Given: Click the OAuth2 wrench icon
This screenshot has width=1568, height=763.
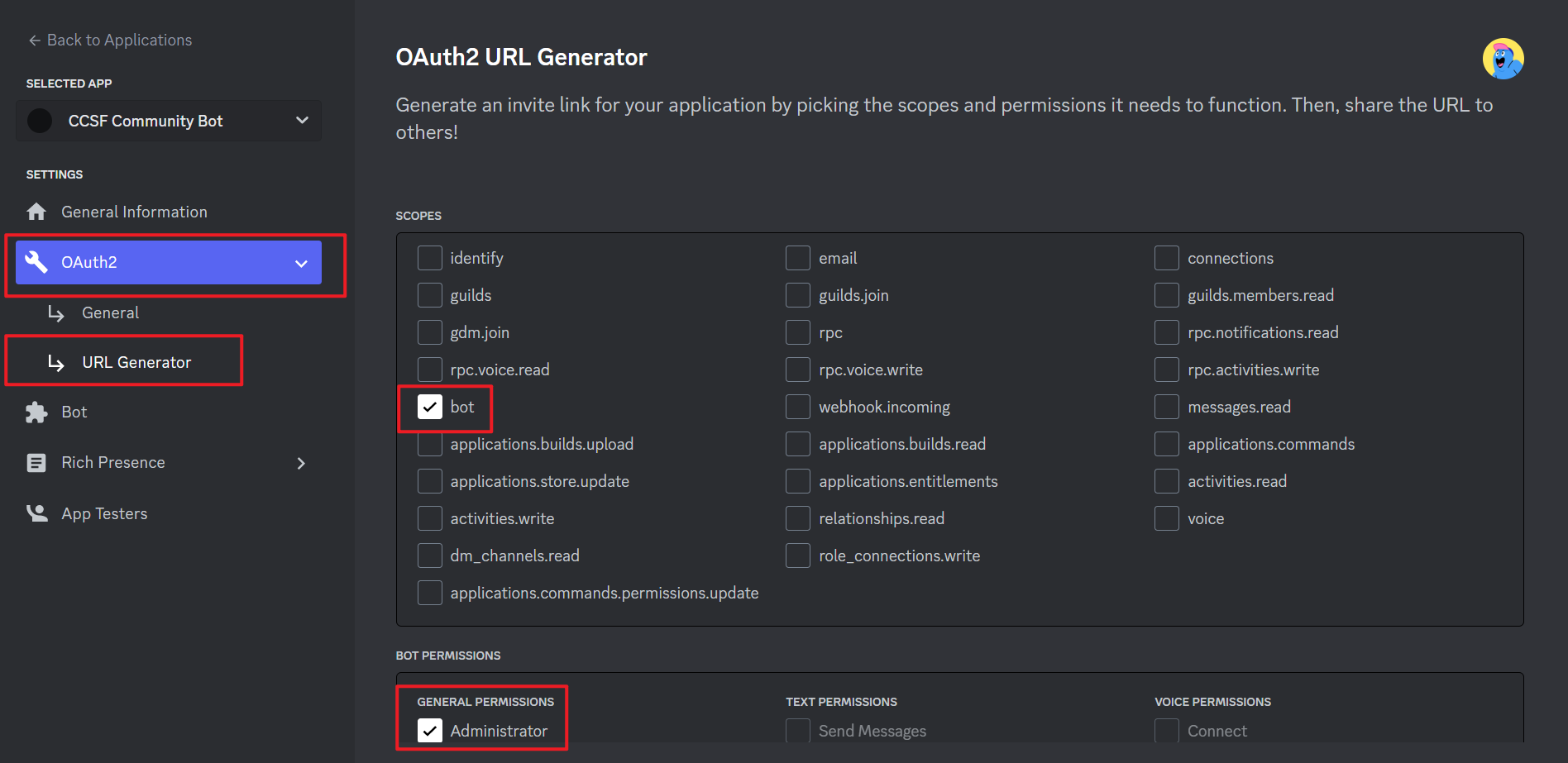Looking at the screenshot, I should [36, 262].
